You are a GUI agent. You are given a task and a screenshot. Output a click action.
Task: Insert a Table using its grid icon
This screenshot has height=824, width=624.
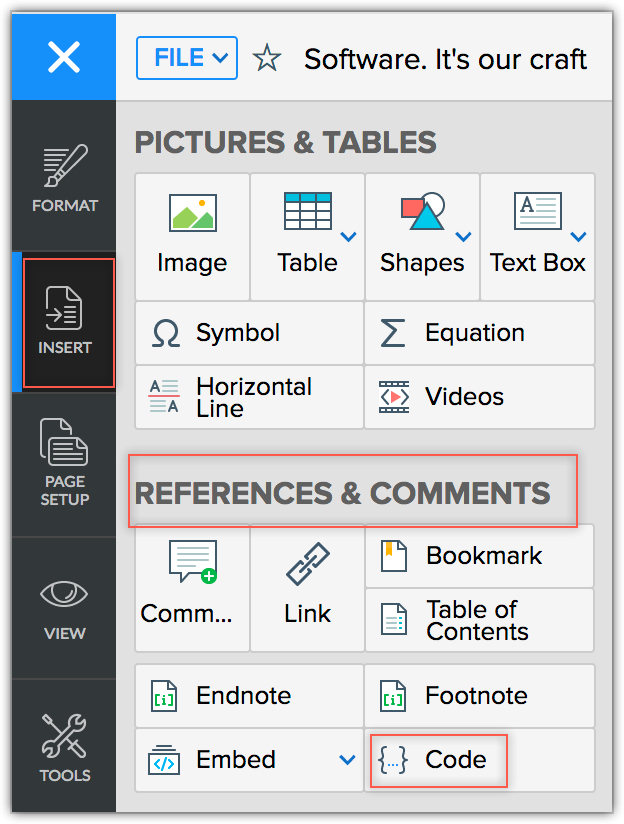click(307, 211)
